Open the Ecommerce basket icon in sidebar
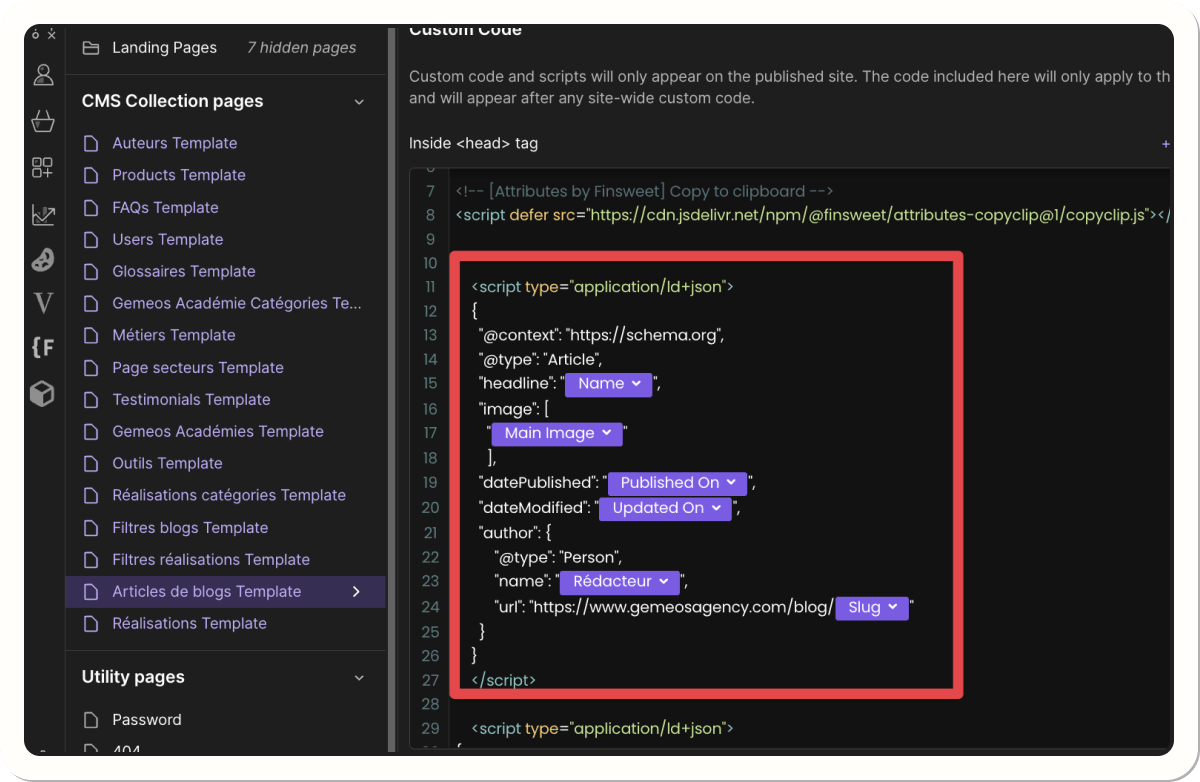 (43, 121)
